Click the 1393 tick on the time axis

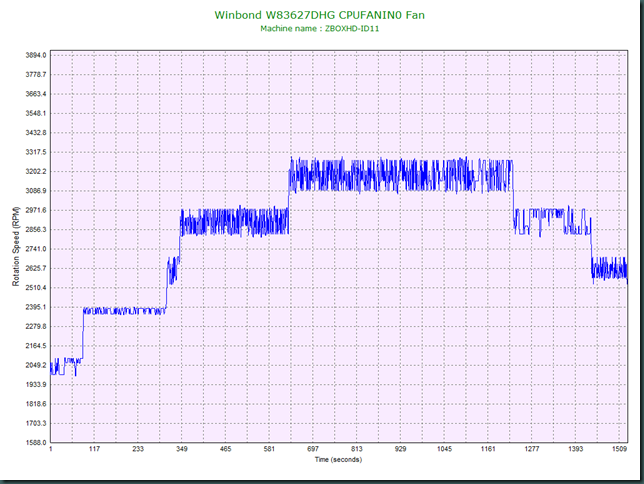575,449
